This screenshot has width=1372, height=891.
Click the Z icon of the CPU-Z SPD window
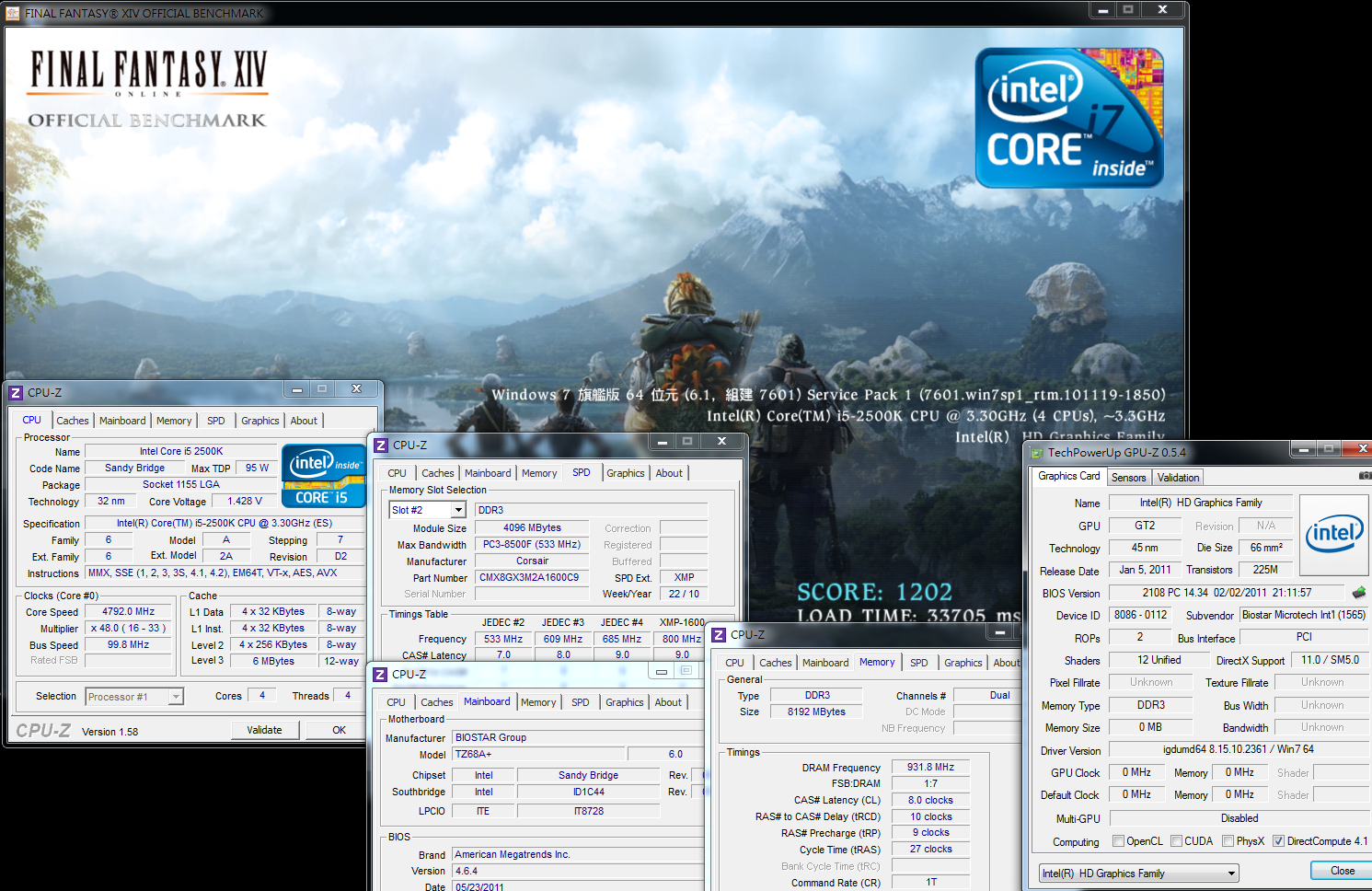381,445
